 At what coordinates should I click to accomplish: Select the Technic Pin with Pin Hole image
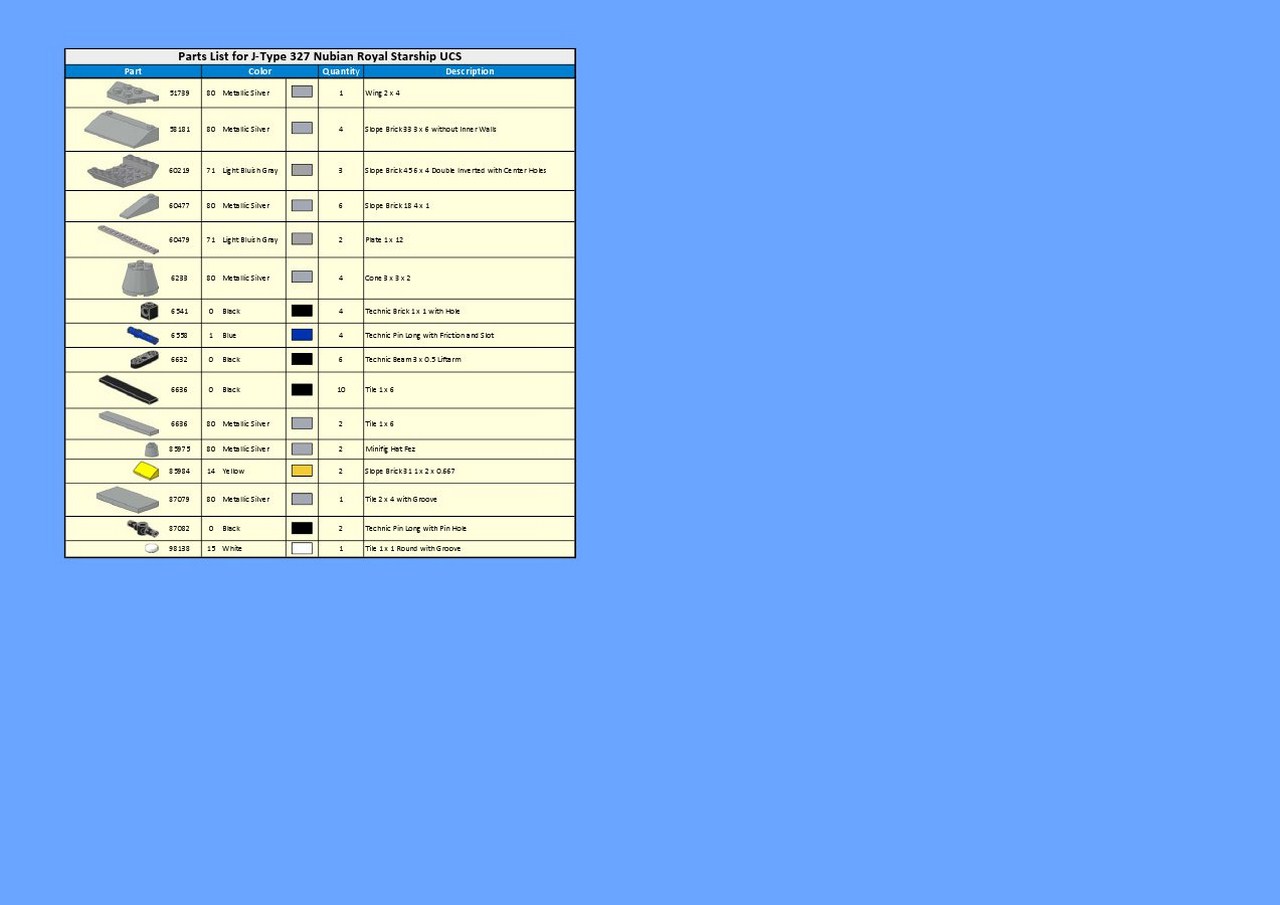tap(143, 528)
